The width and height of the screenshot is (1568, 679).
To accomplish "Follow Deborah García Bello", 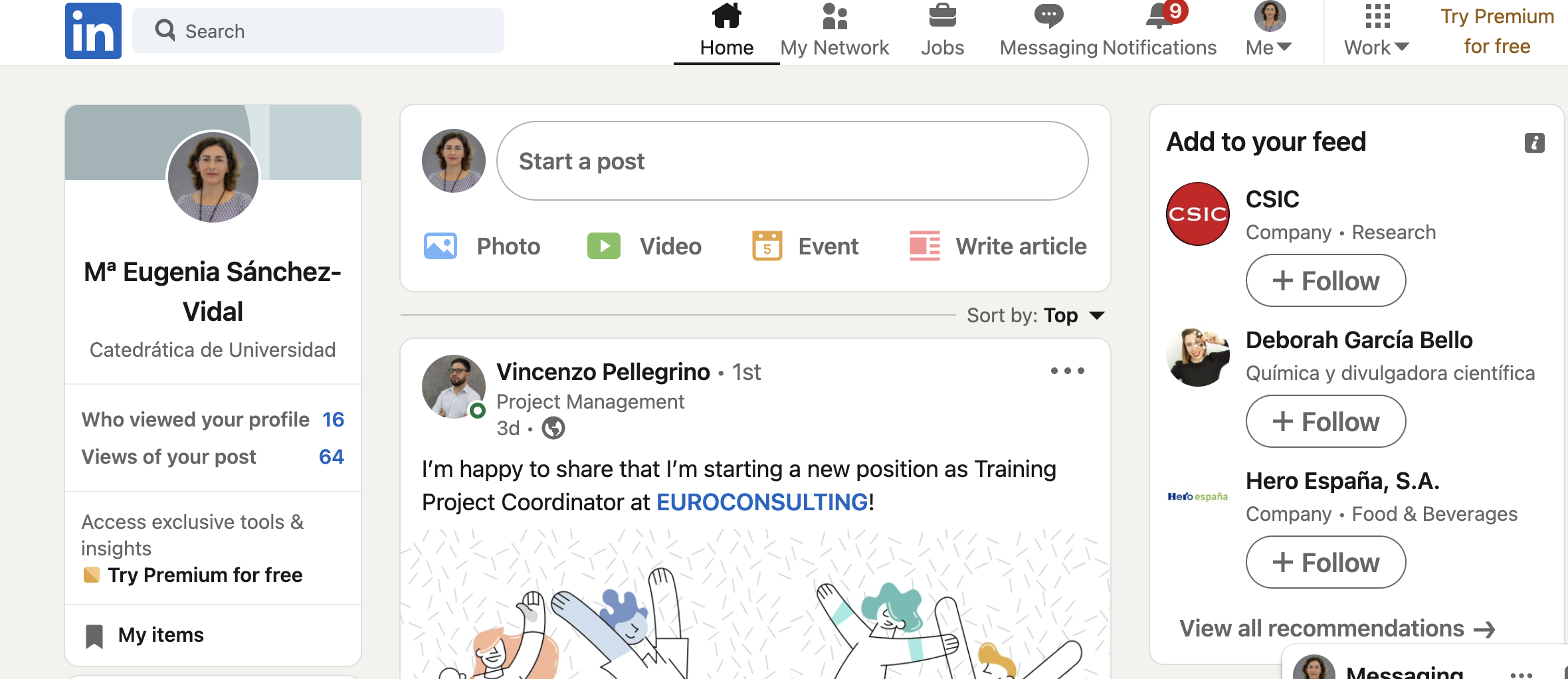I will tap(1325, 421).
